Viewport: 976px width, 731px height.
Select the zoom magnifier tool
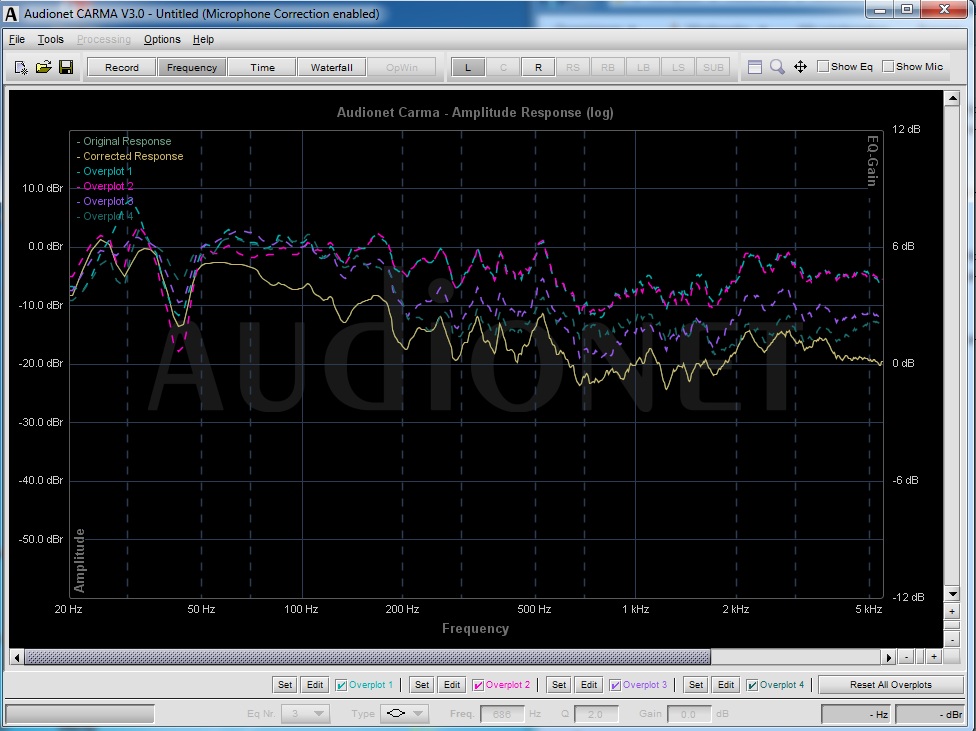pyautogui.click(x=777, y=67)
